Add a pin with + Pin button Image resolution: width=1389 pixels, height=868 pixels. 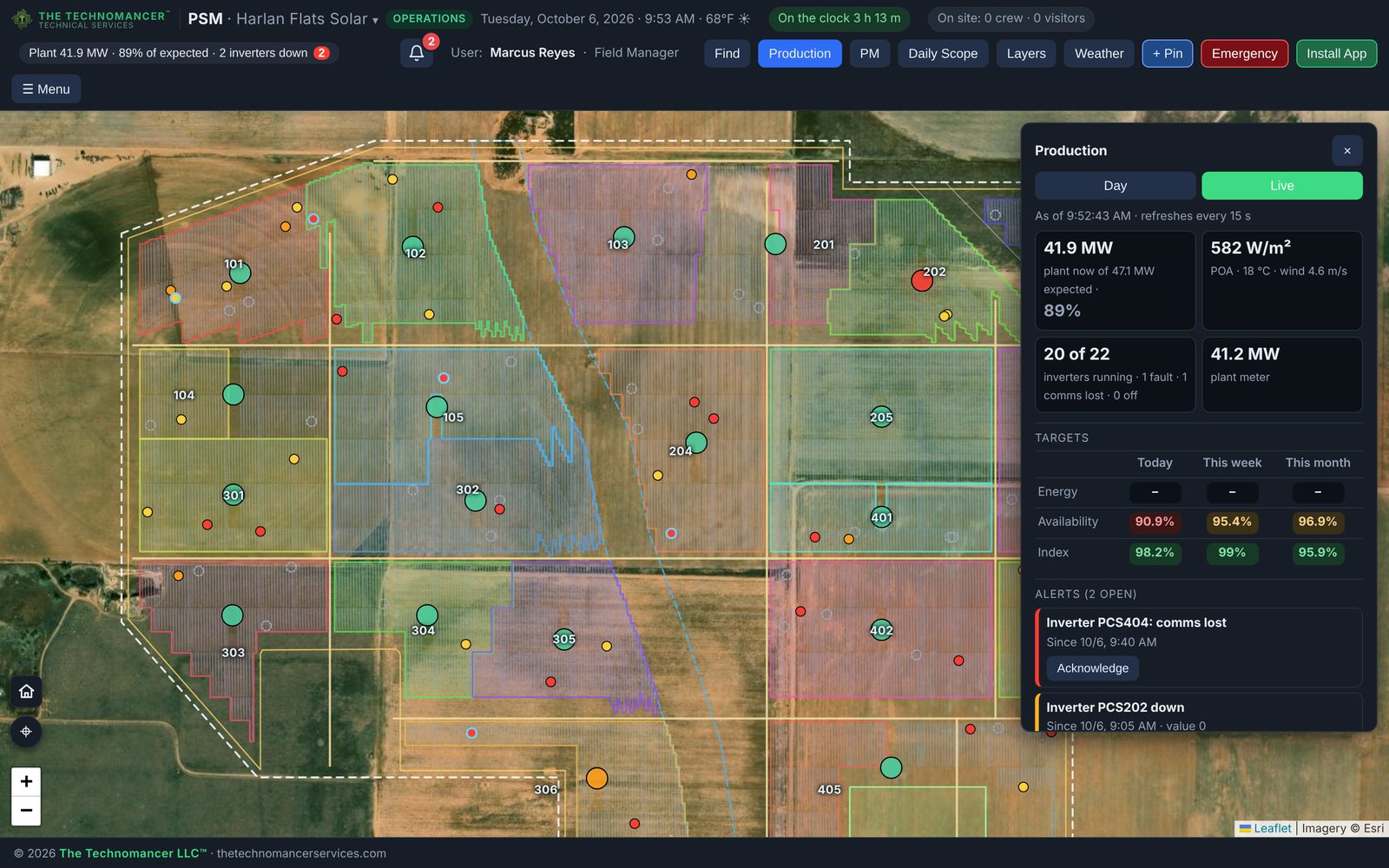(1168, 53)
